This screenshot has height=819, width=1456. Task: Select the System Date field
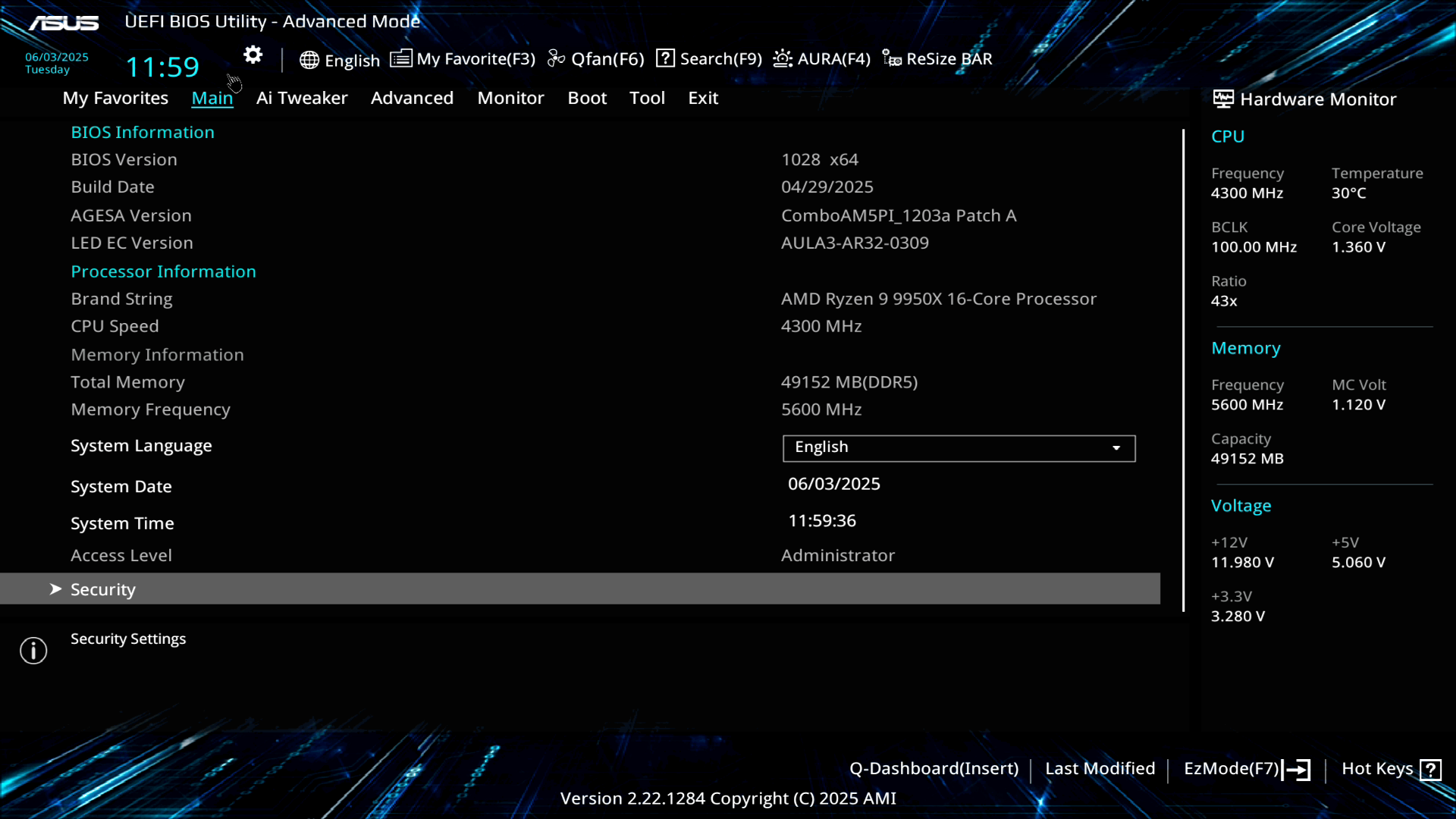tap(833, 484)
